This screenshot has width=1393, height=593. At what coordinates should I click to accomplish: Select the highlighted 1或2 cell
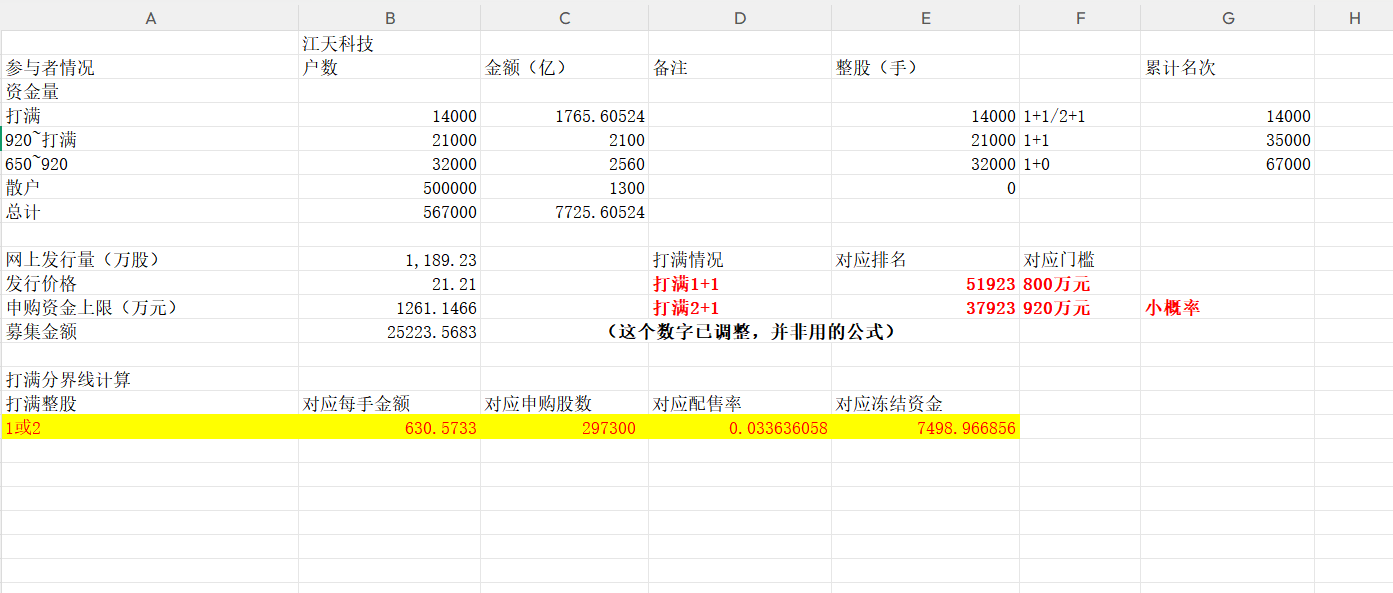click(x=150, y=428)
